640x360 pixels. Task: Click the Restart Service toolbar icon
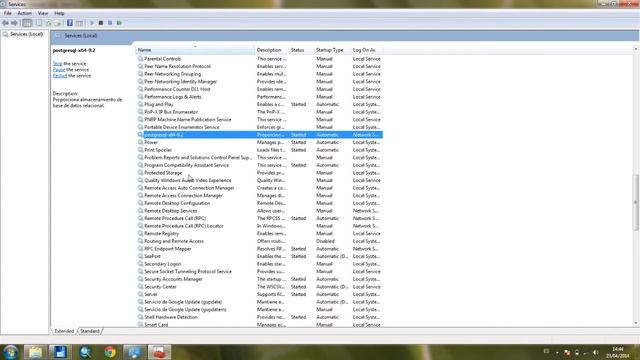tap(119, 23)
